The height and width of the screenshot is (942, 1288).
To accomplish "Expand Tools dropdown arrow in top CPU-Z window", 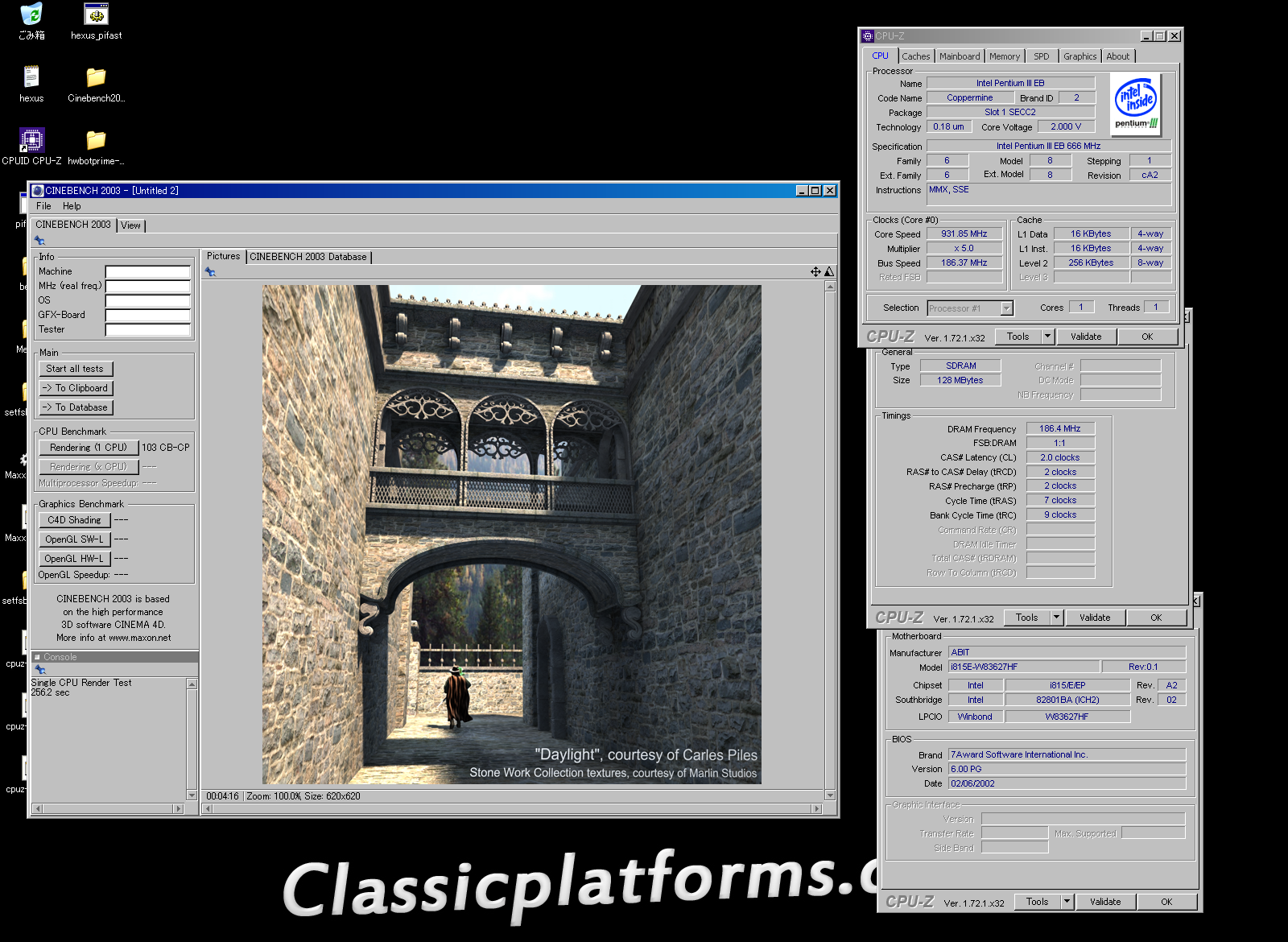I will 1048,337.
